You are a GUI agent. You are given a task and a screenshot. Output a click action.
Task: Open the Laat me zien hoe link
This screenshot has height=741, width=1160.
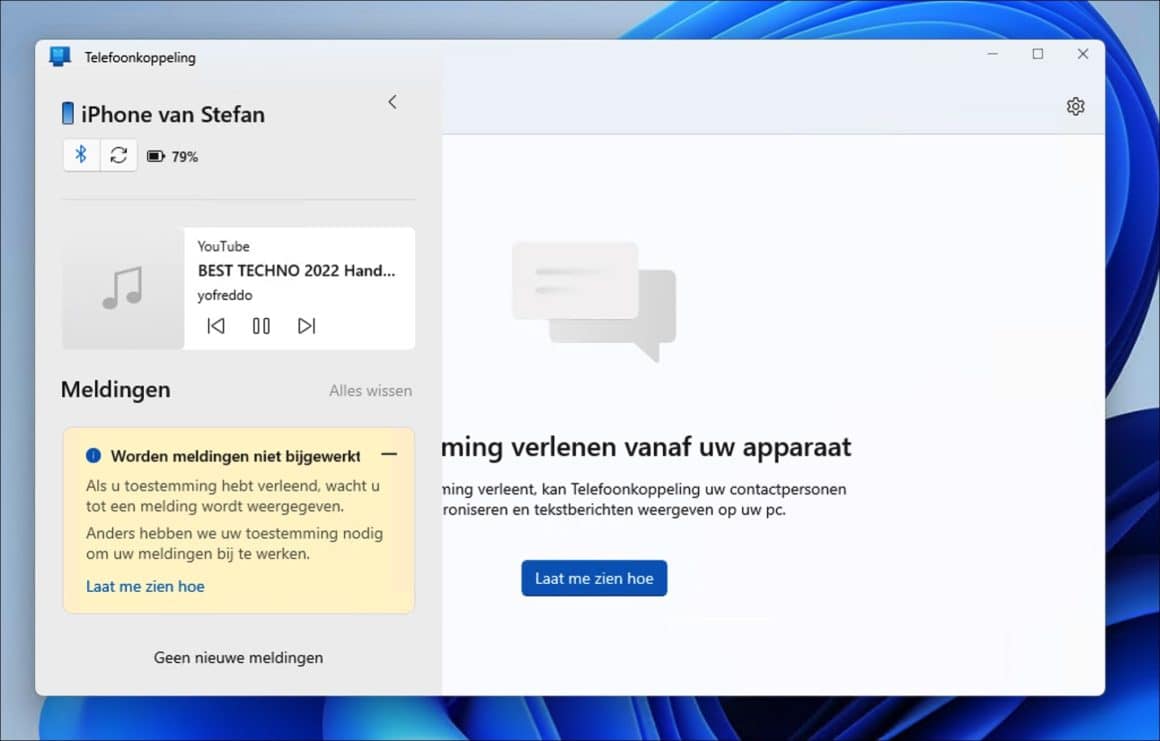pyautogui.click(x=145, y=586)
